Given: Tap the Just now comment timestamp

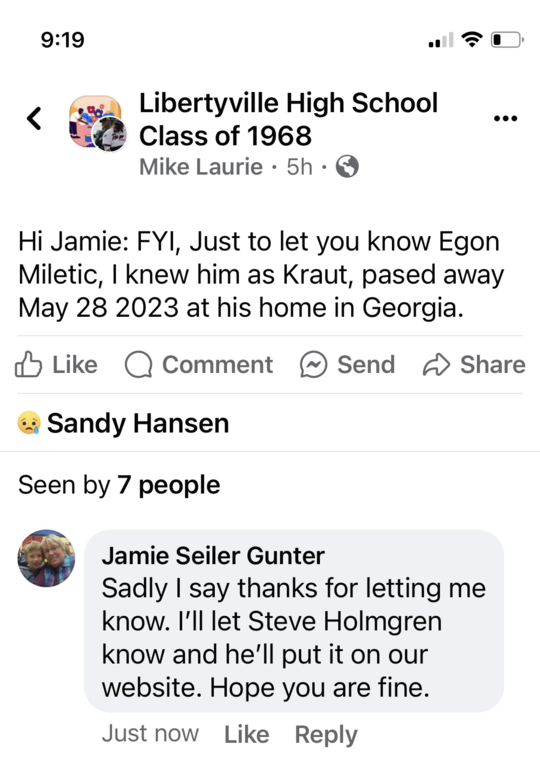Looking at the screenshot, I should 150,734.
